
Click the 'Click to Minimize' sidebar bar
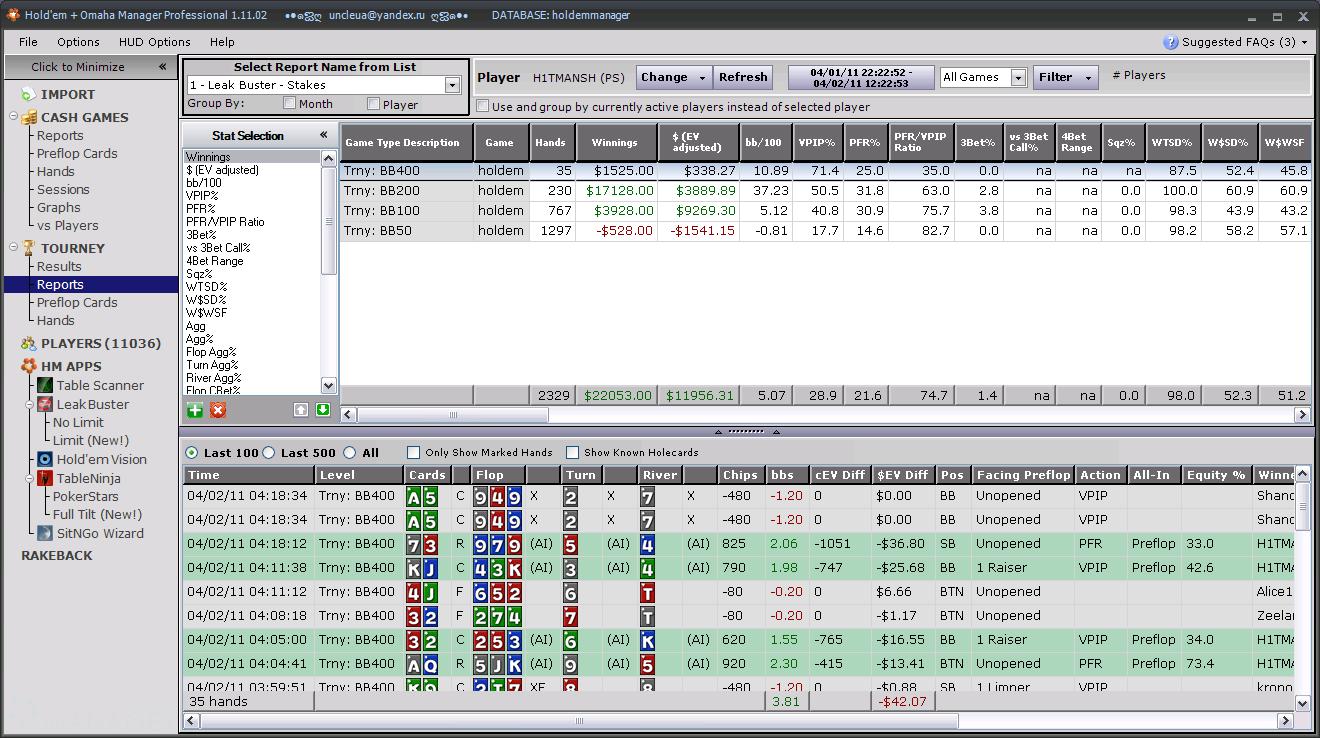[90, 67]
